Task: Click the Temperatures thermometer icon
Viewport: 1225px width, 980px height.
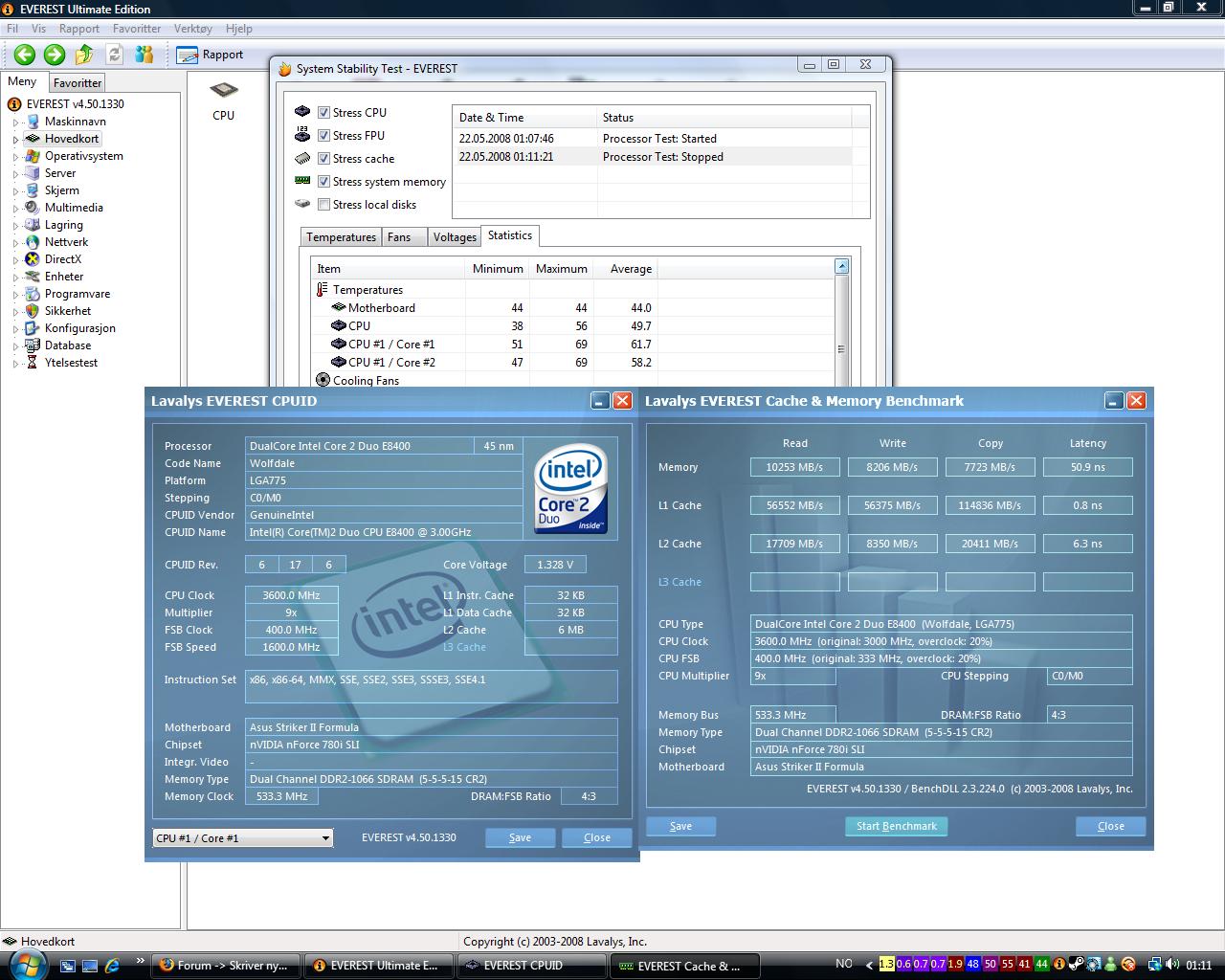Action: 323,289
